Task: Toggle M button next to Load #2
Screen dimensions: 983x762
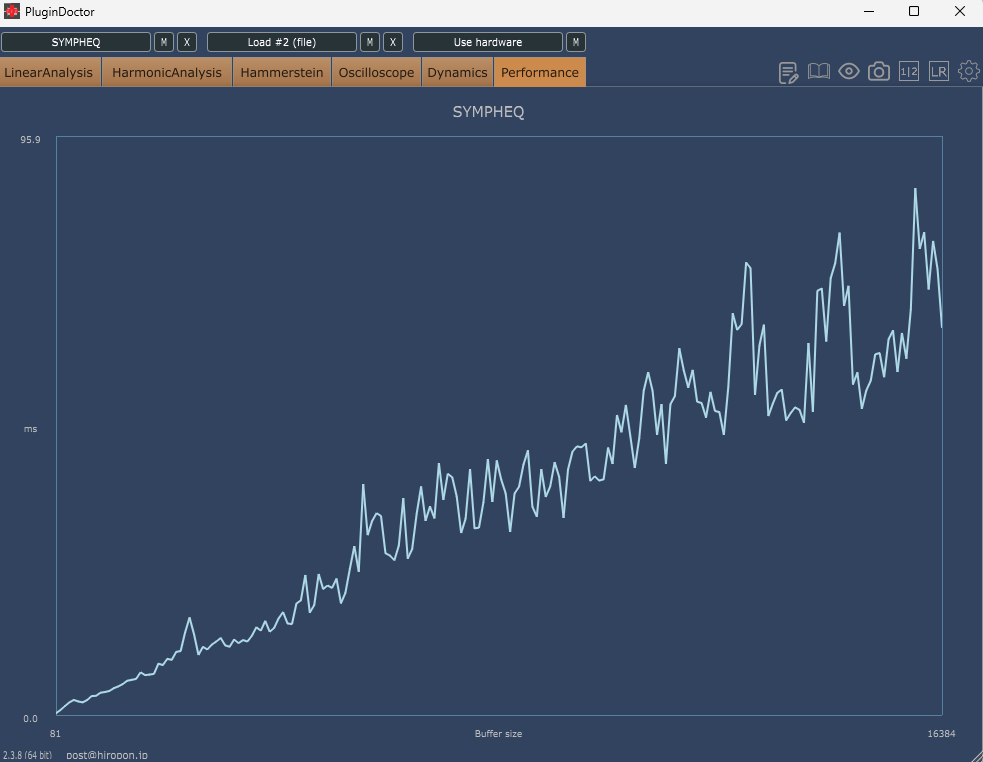Action: point(370,42)
